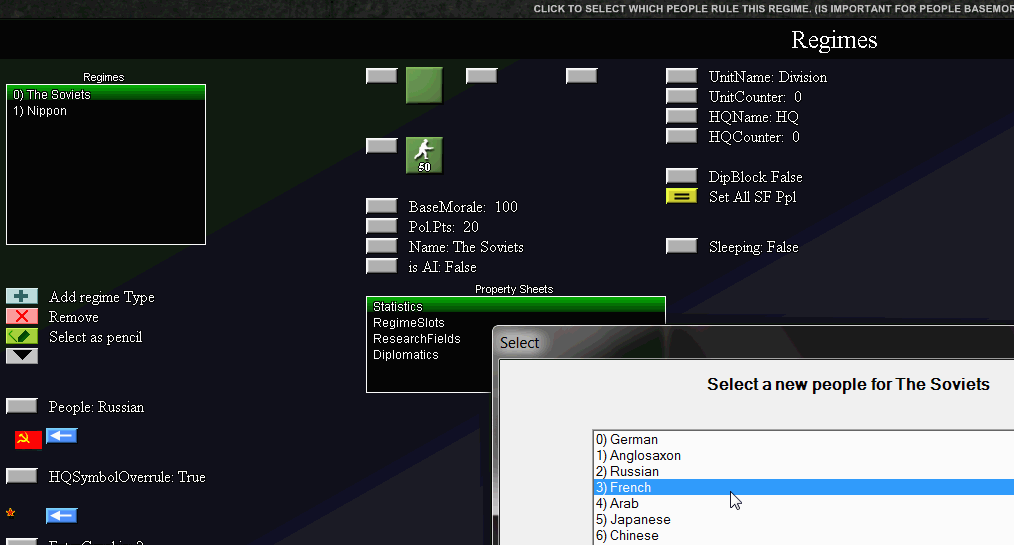Choose Russian in the people list

point(804,471)
